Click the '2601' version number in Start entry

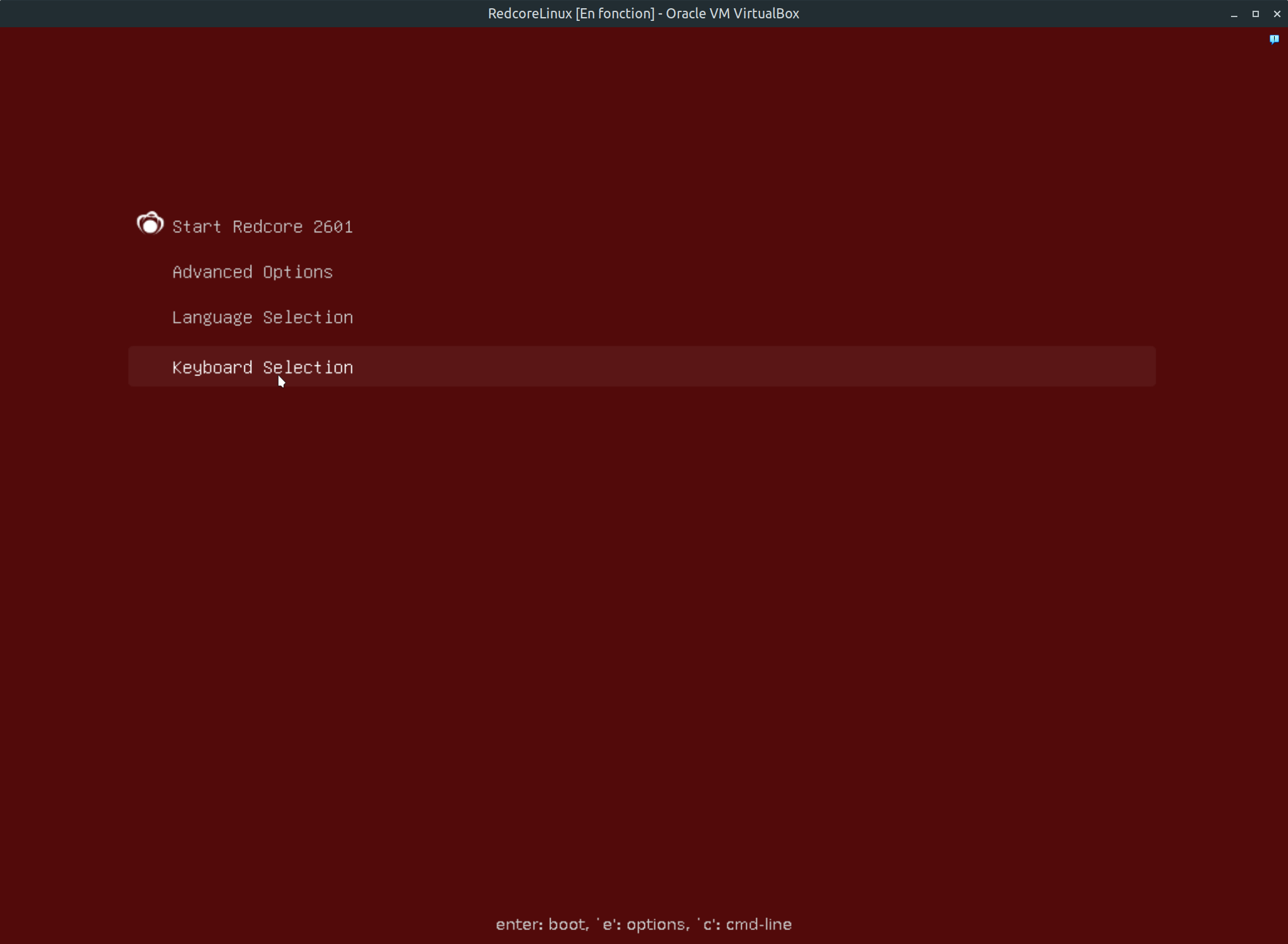point(332,227)
